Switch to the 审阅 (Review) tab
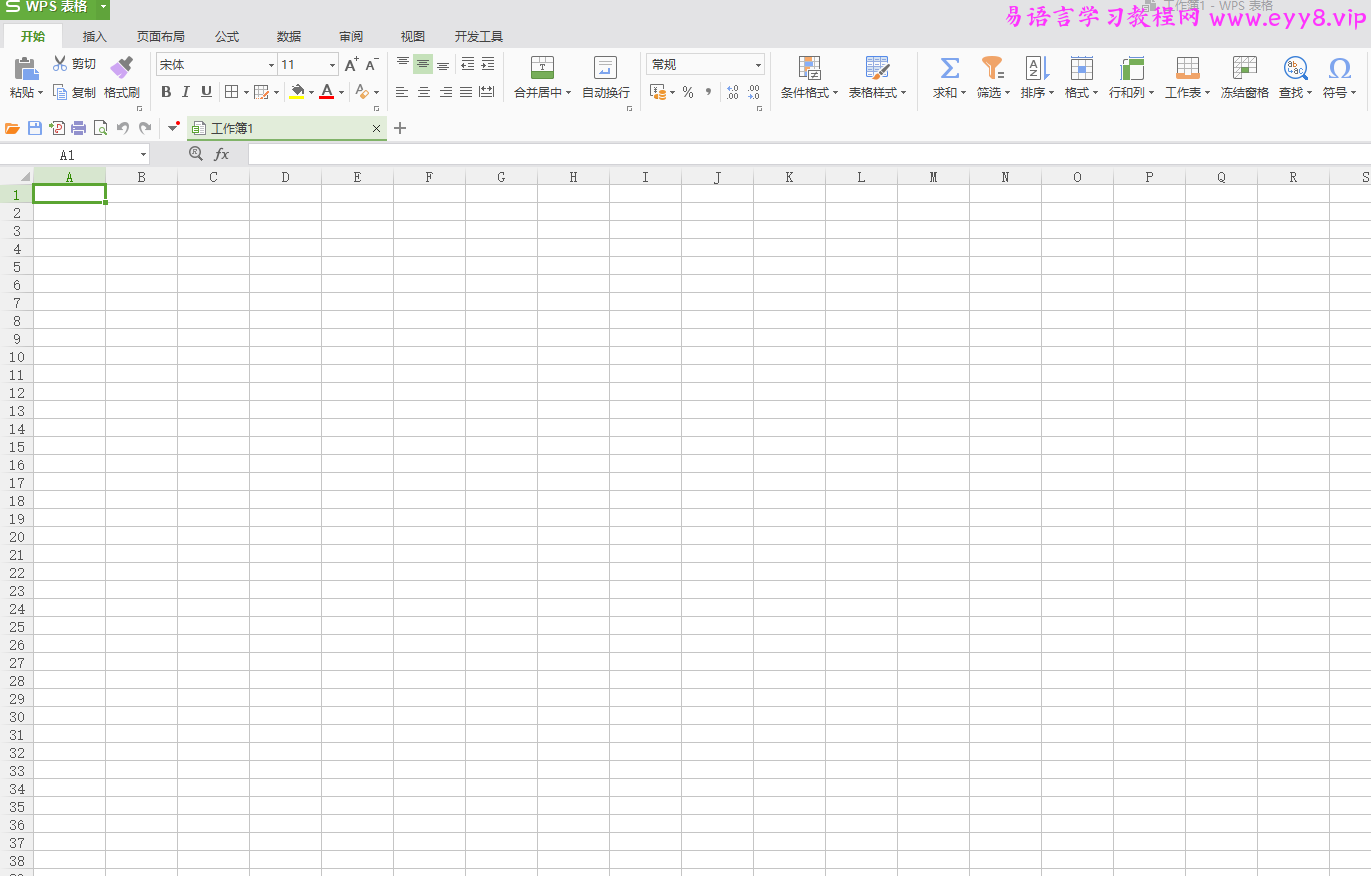Screen dimensions: 1371x876 (x=351, y=37)
